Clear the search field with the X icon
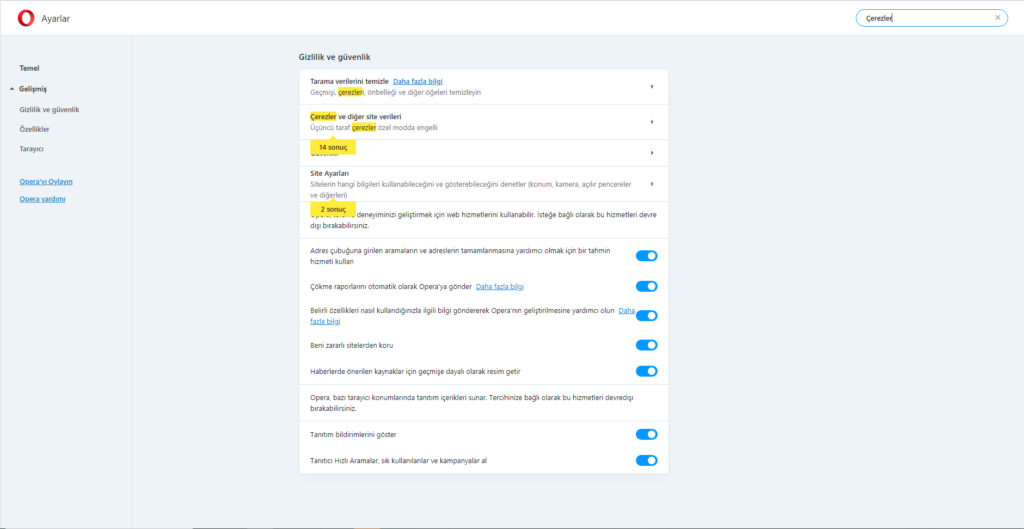The image size is (1024, 529). pyautogui.click(x=997, y=18)
